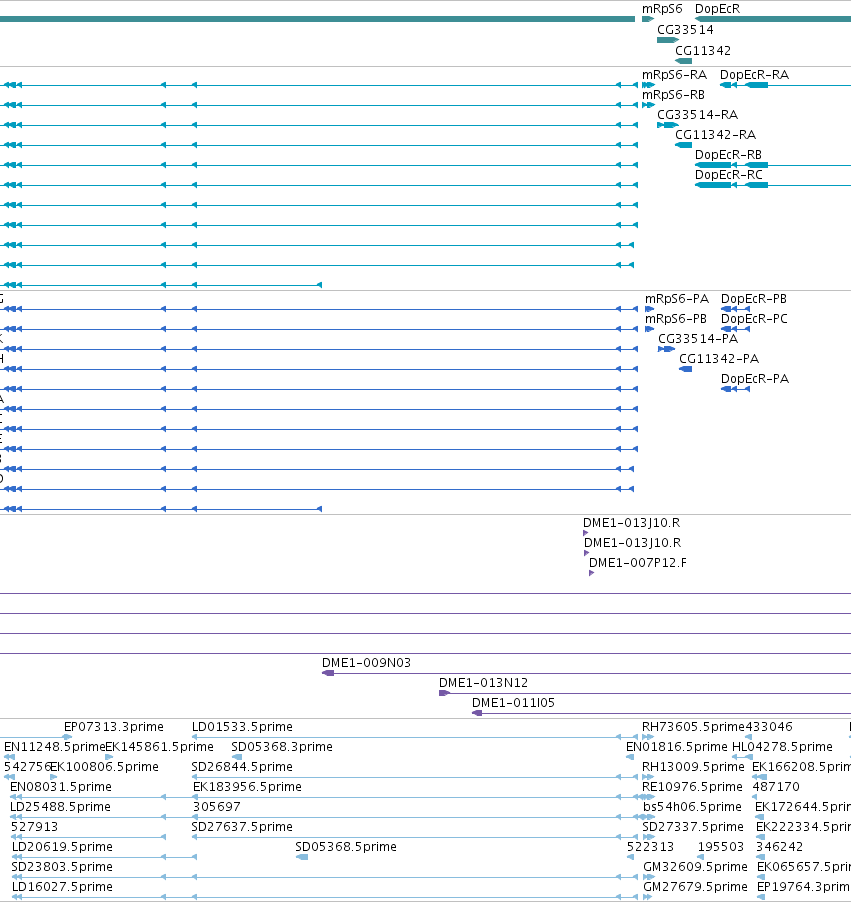Select EST RH73605.5prime
Viewport: 851px width, 902px height.
(x=693, y=727)
